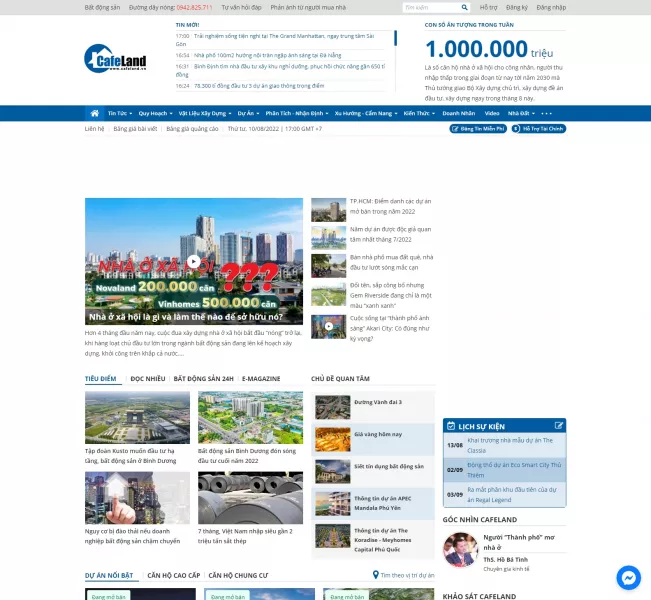Click ThS. Hồ Bá Tình avatar photo
The height and width of the screenshot is (600, 651).
[460, 549]
